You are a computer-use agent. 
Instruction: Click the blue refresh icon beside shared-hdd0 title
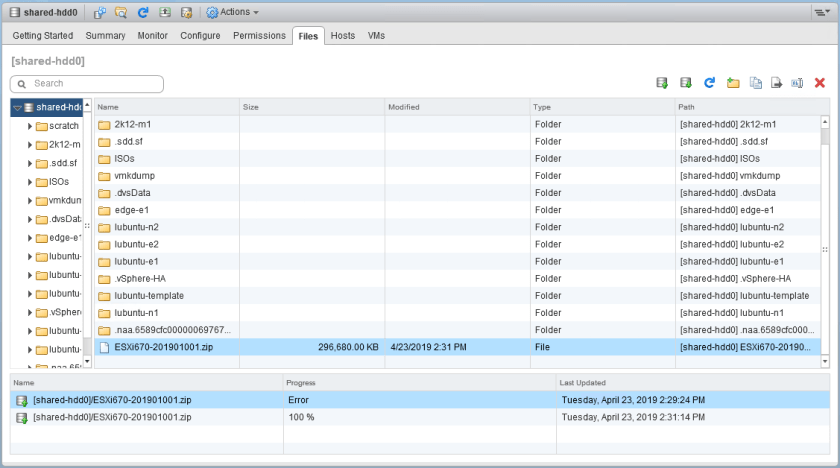[143, 12]
